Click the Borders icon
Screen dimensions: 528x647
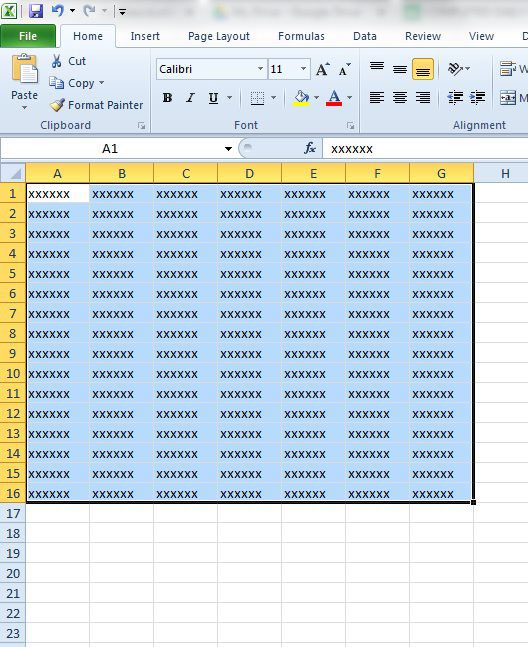[x=257, y=98]
